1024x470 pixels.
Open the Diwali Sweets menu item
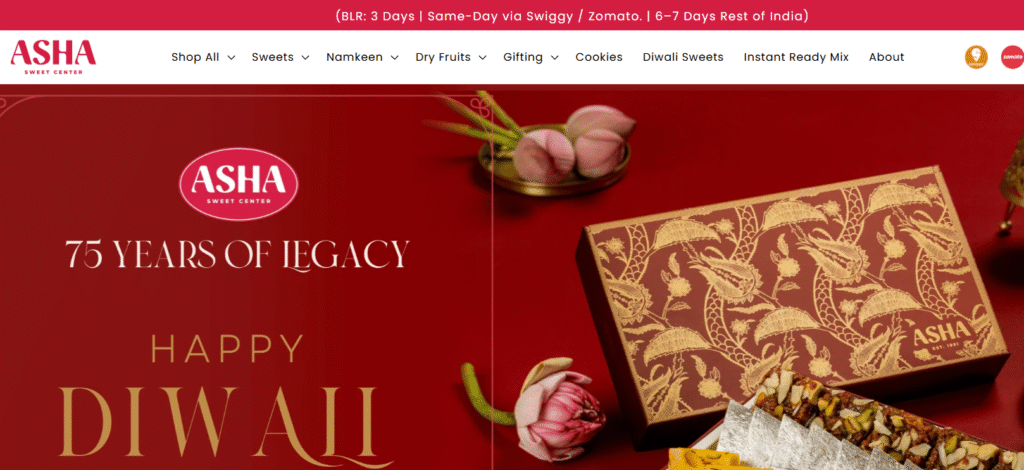[x=683, y=57]
